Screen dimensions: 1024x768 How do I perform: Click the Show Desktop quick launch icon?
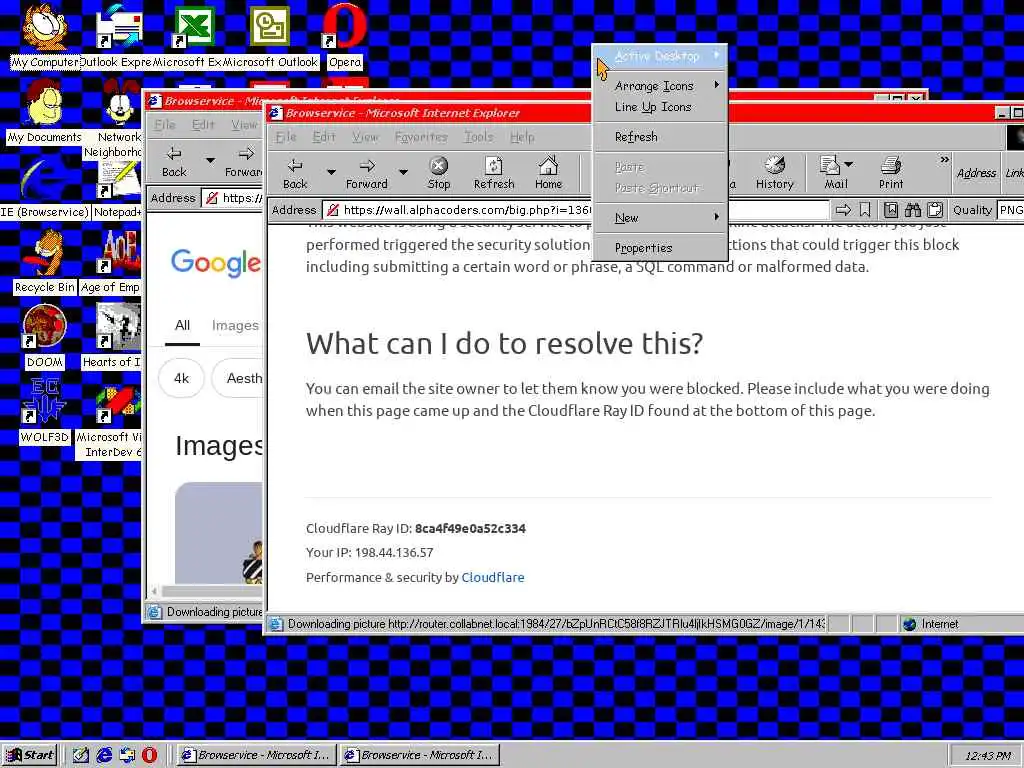pos(81,755)
